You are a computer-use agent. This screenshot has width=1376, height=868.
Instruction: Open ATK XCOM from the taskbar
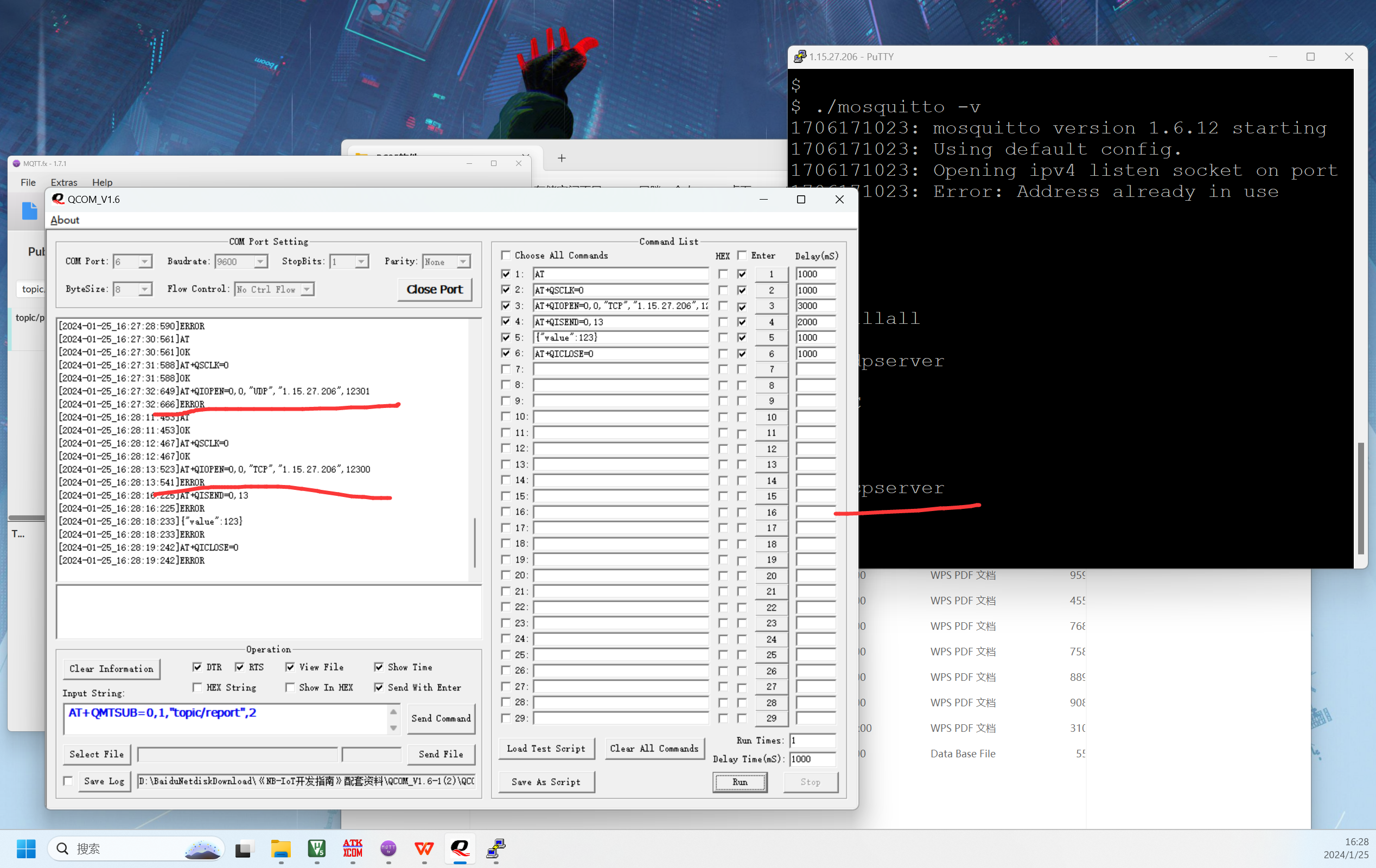[x=353, y=848]
